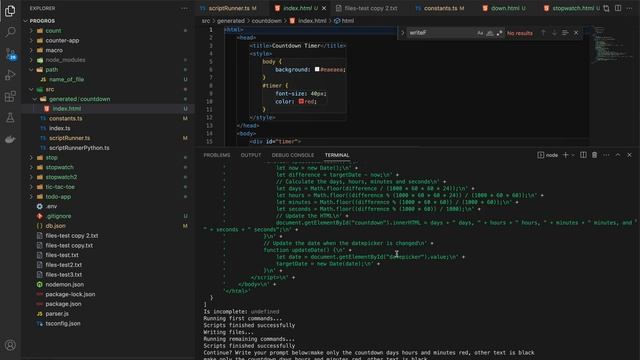Toggle Match Case in find widget

click(480, 33)
